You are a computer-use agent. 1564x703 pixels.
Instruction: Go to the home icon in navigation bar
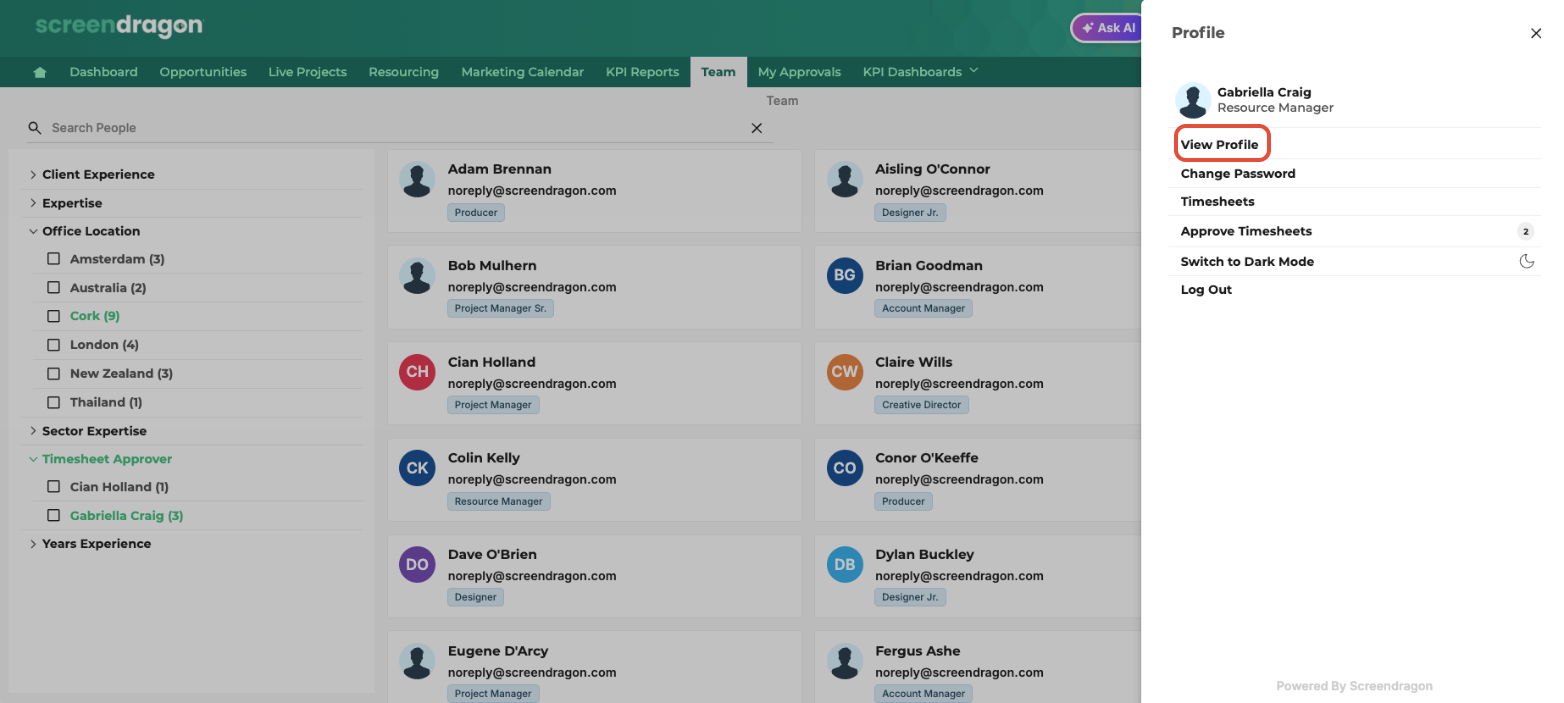click(x=40, y=72)
